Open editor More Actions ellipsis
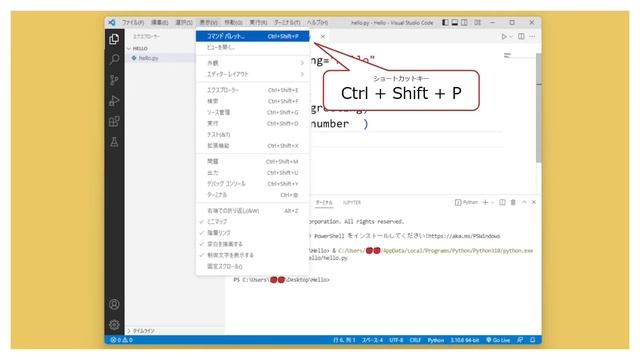The image size is (640, 360). [x=532, y=36]
